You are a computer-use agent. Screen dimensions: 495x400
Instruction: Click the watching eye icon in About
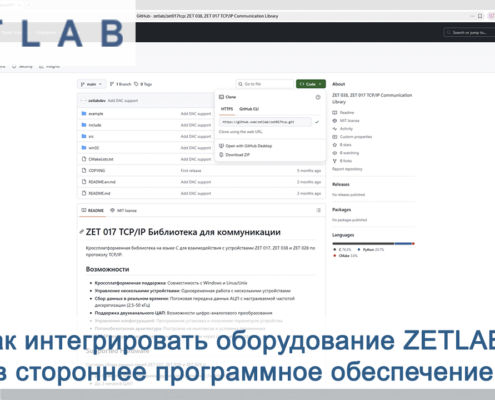click(x=335, y=153)
